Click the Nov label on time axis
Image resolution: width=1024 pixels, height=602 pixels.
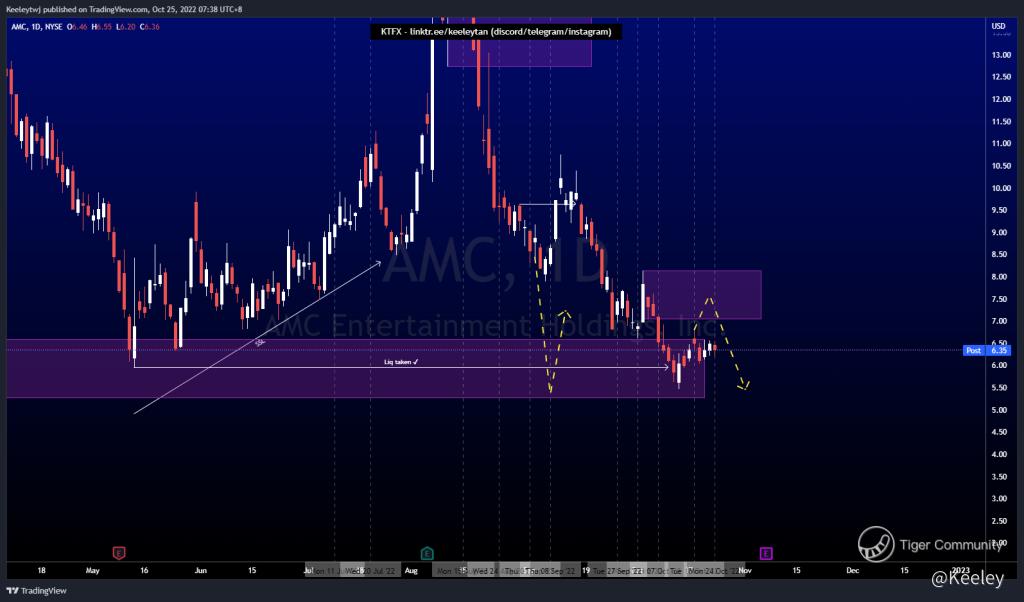coord(745,570)
